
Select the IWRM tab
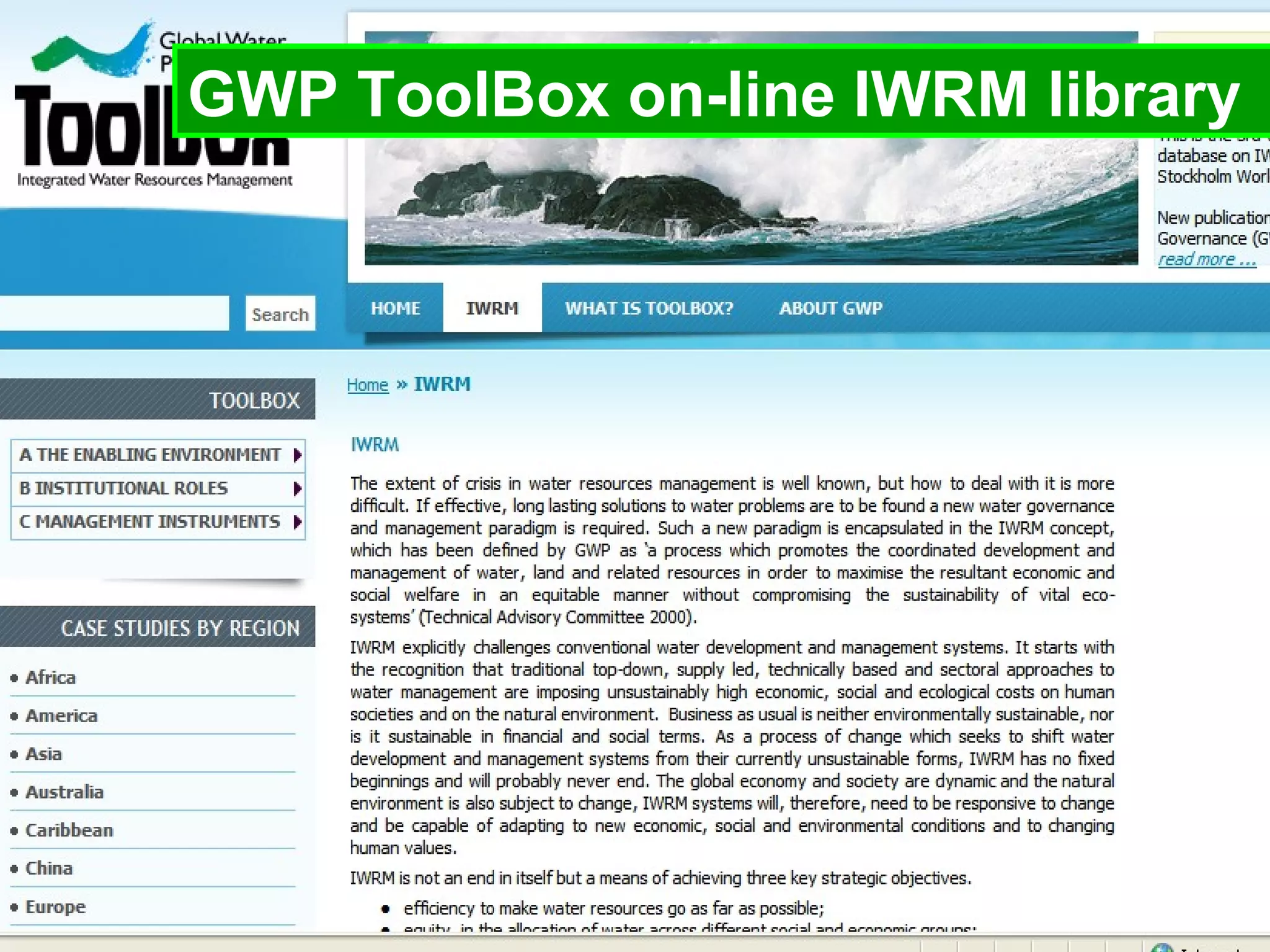click(492, 308)
